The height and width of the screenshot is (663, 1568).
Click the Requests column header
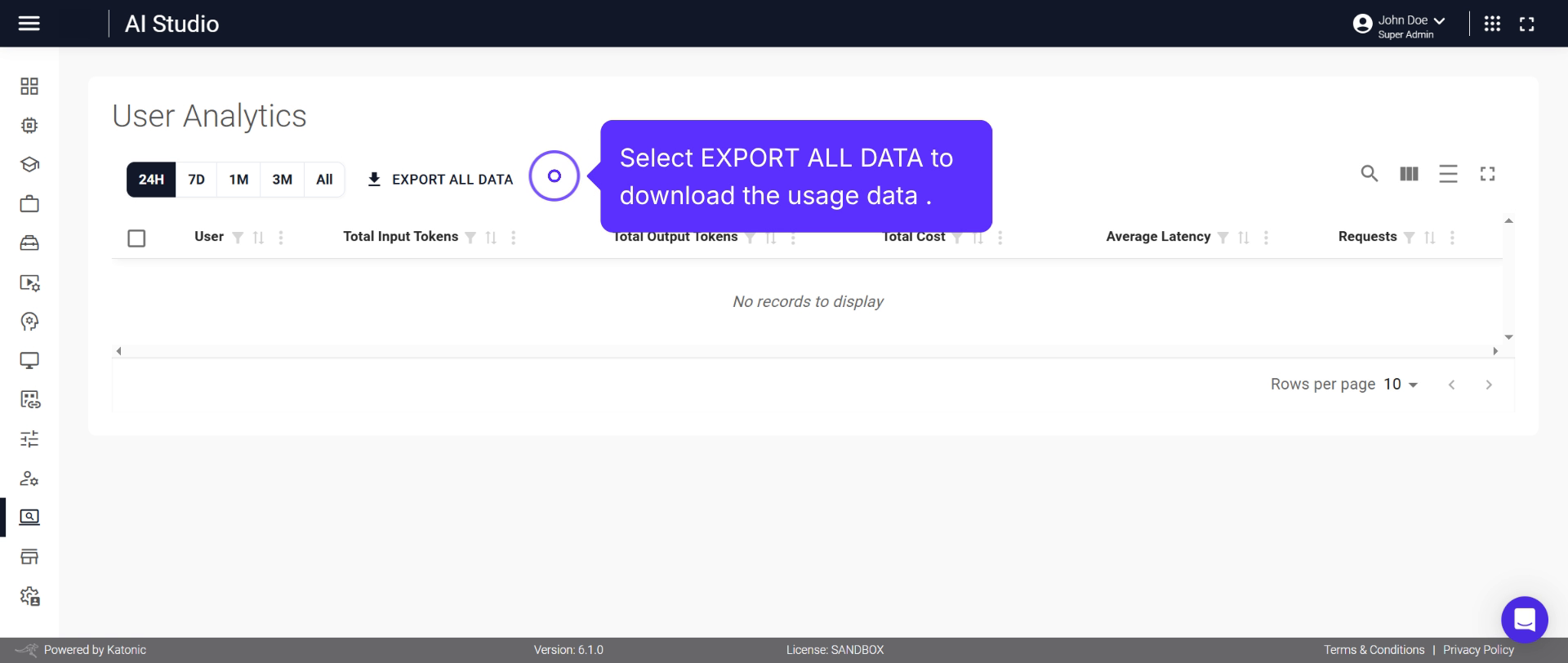[1367, 237]
